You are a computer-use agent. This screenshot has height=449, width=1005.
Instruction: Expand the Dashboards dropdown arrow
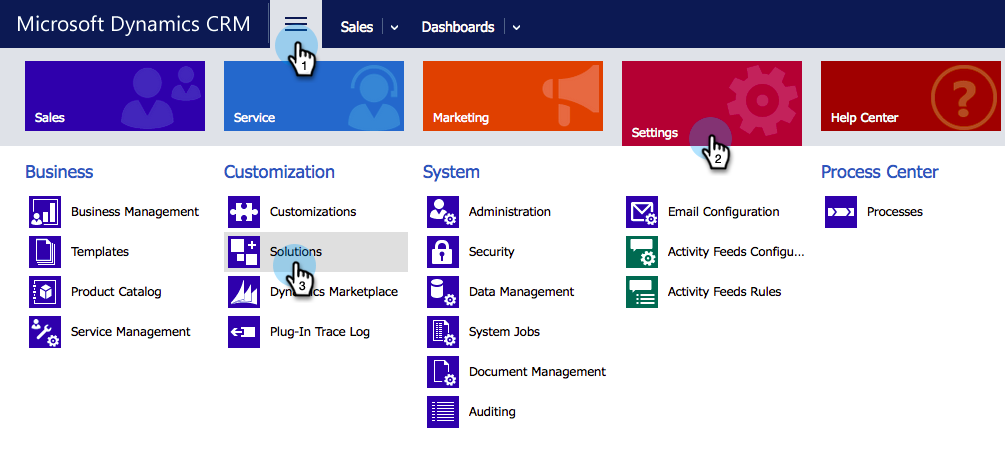(517, 28)
